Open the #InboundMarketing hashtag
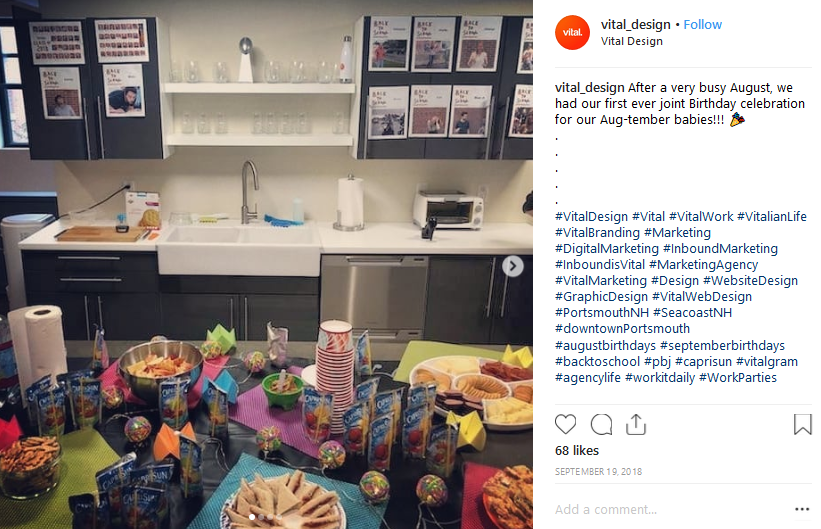Image resolution: width=821 pixels, height=529 pixels. pos(720,248)
